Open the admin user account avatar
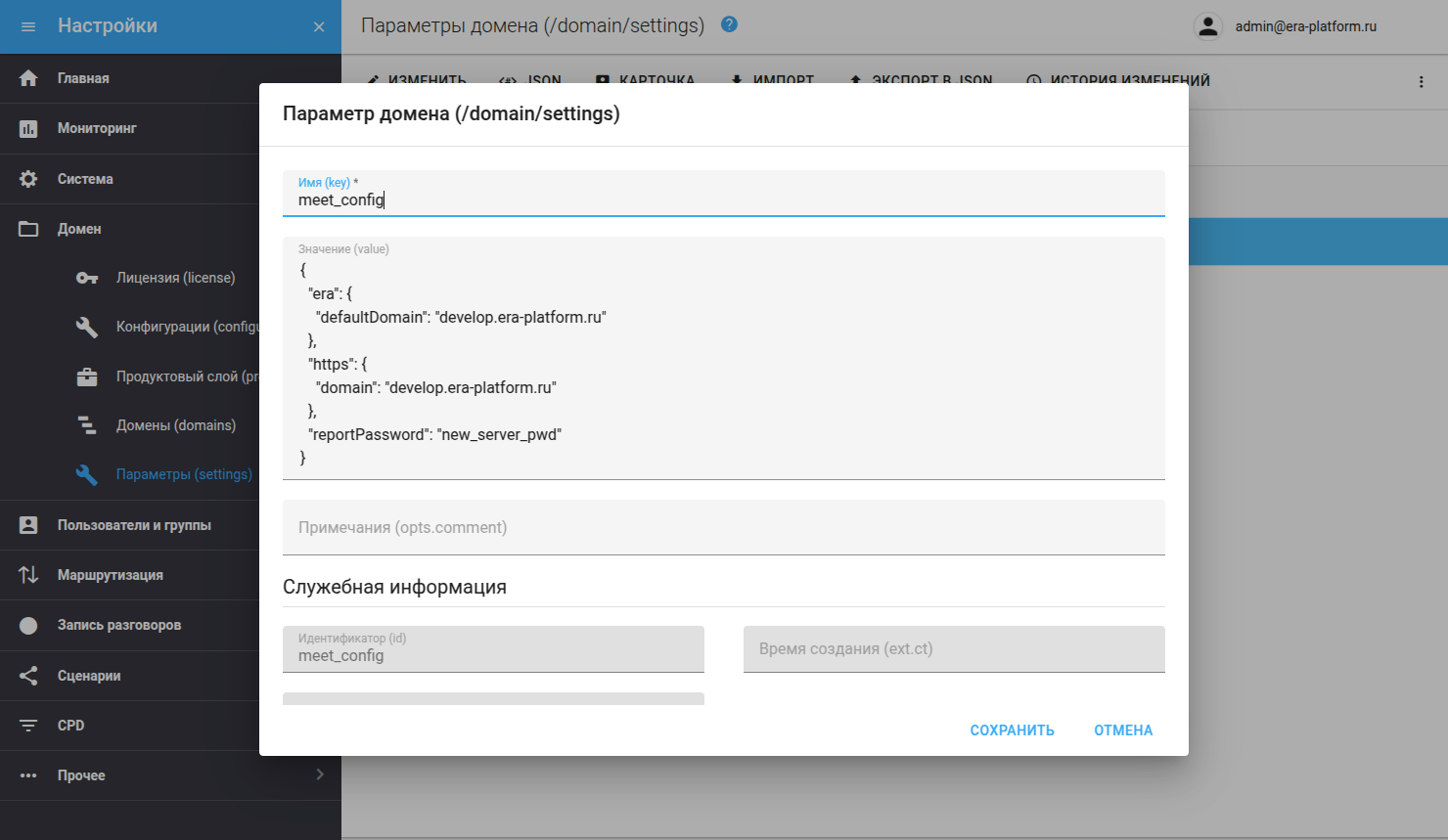The width and height of the screenshot is (1448, 840). pyautogui.click(x=1208, y=26)
